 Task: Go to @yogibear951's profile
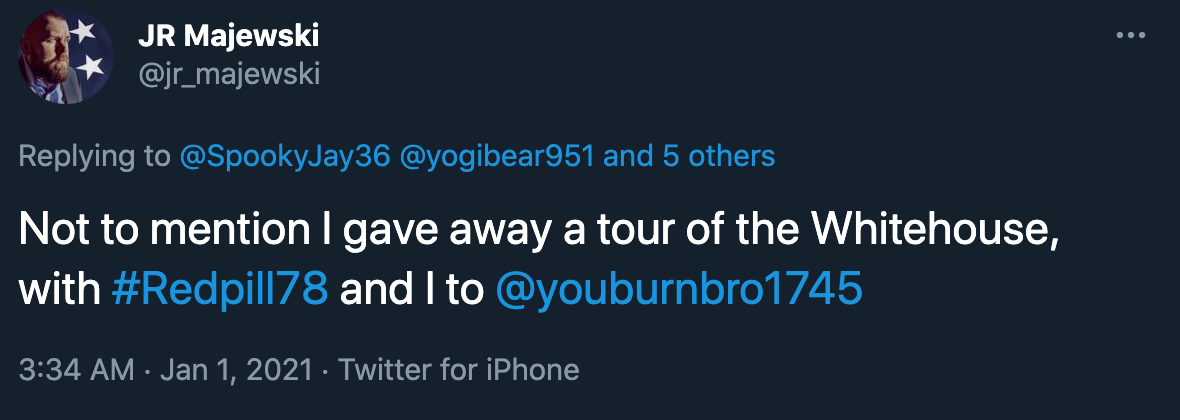tap(498, 156)
